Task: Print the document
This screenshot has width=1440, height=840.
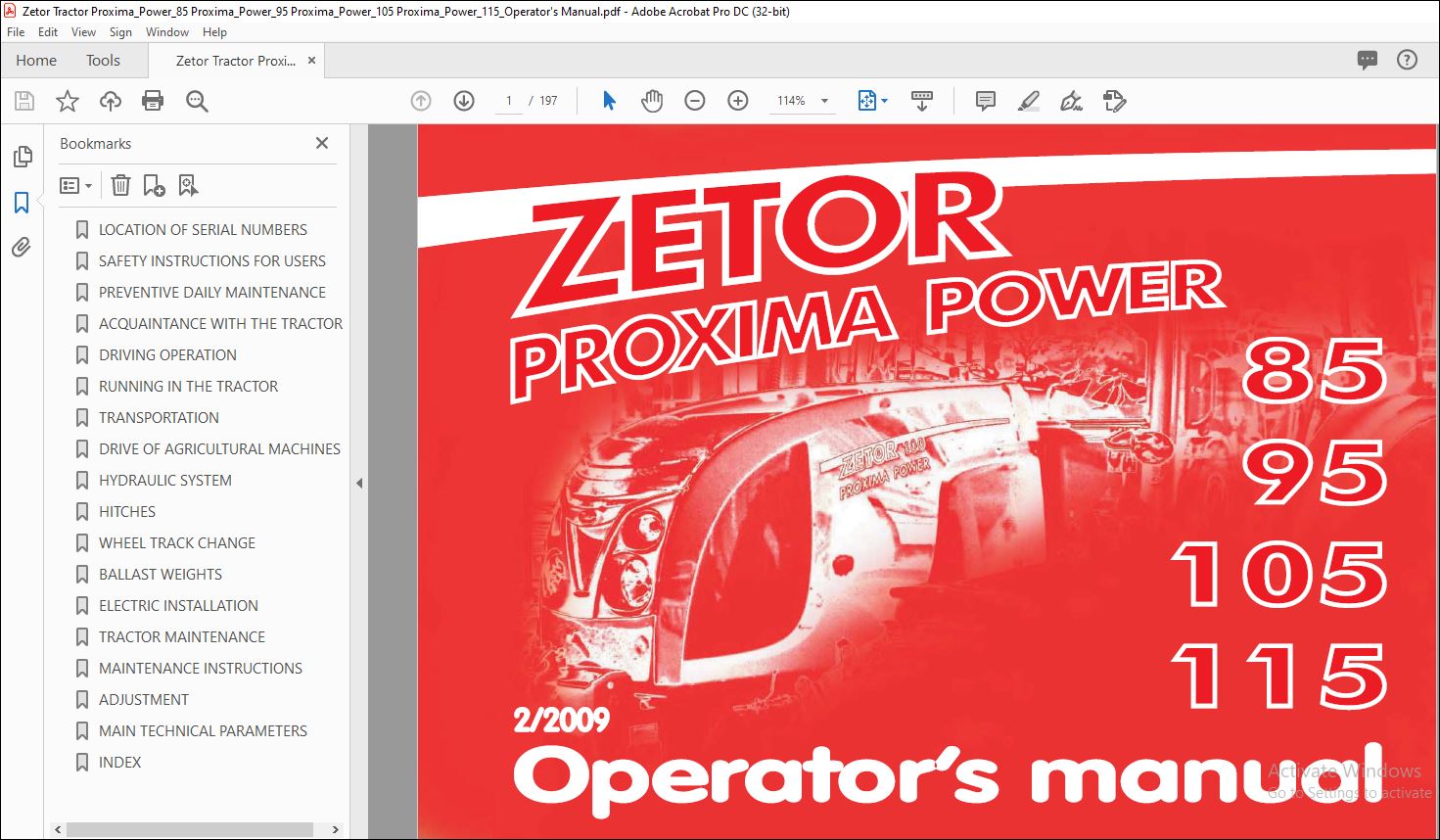Action: coord(153,101)
